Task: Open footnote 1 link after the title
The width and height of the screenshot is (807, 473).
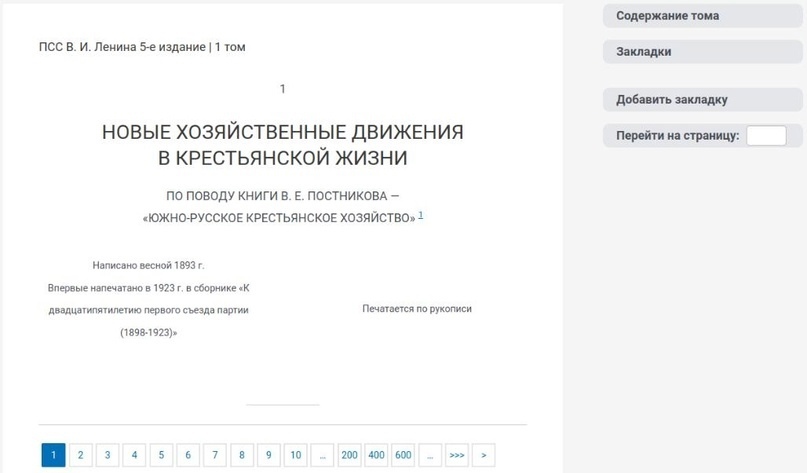Action: pyautogui.click(x=420, y=215)
